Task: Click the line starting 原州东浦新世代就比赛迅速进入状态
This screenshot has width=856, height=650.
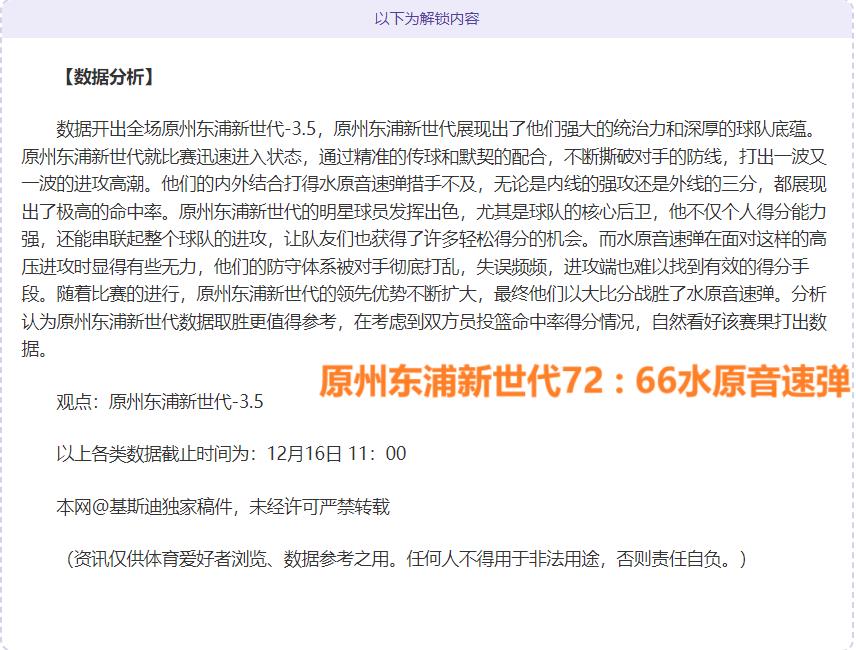Action: click(424, 157)
